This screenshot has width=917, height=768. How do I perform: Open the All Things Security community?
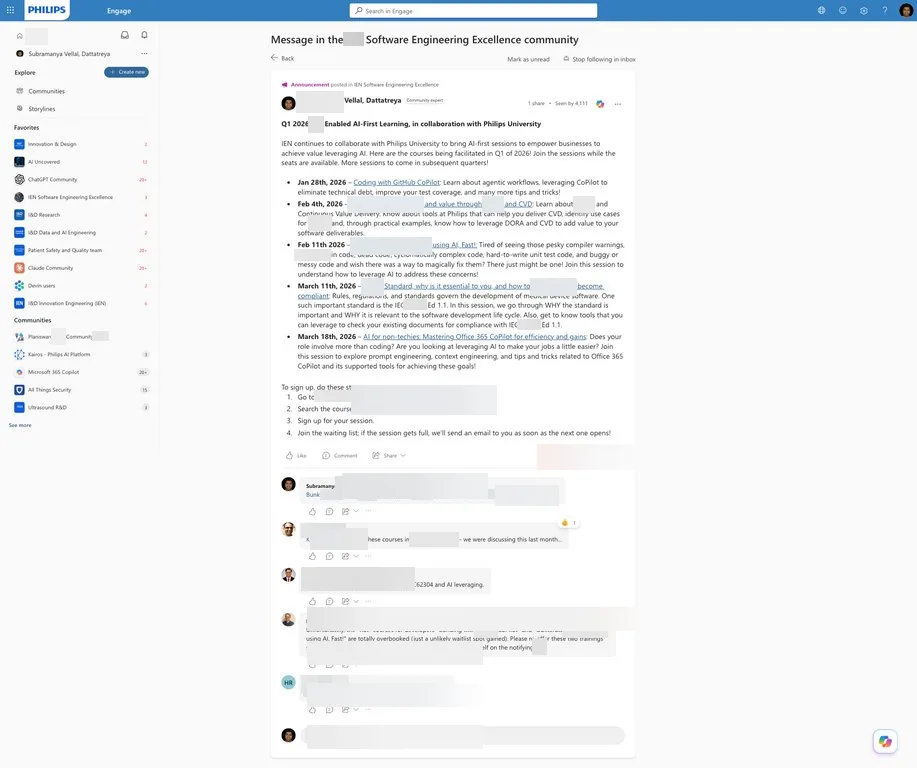81,390
